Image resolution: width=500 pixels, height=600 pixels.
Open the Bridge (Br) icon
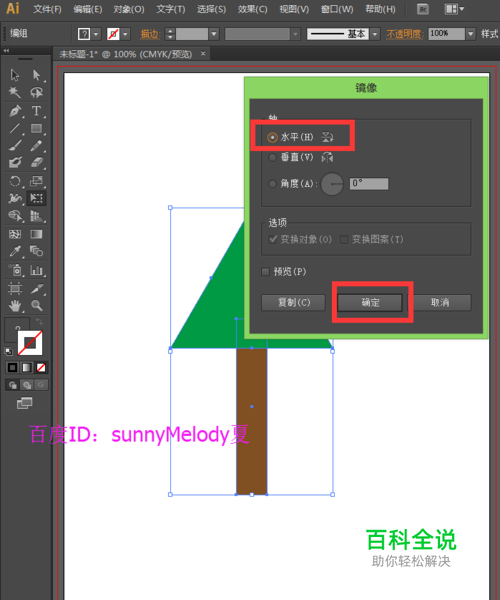tap(422, 9)
